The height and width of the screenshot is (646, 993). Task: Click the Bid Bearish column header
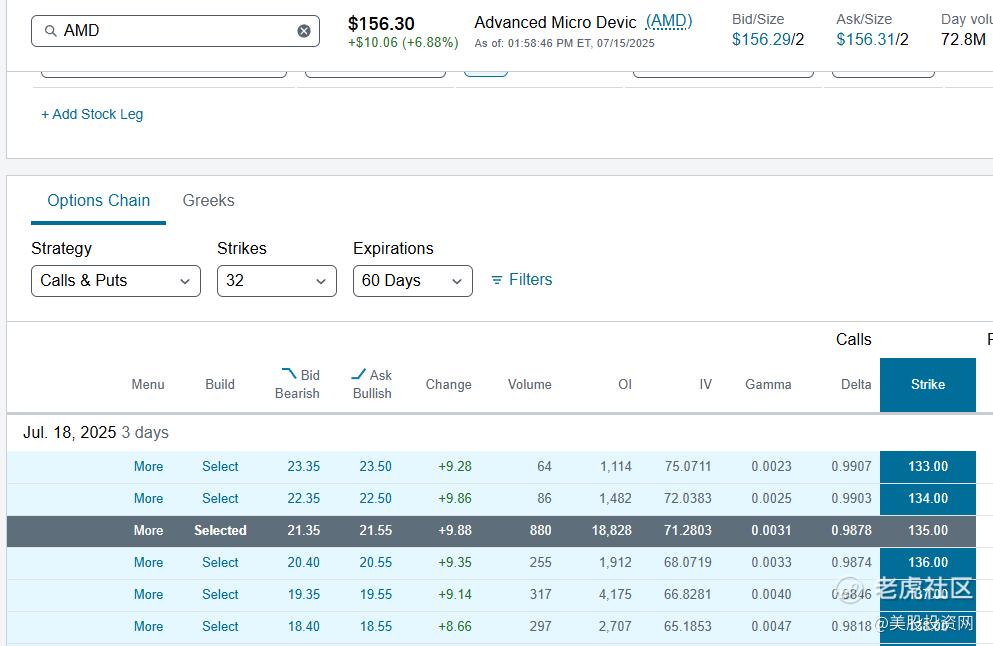(x=298, y=384)
